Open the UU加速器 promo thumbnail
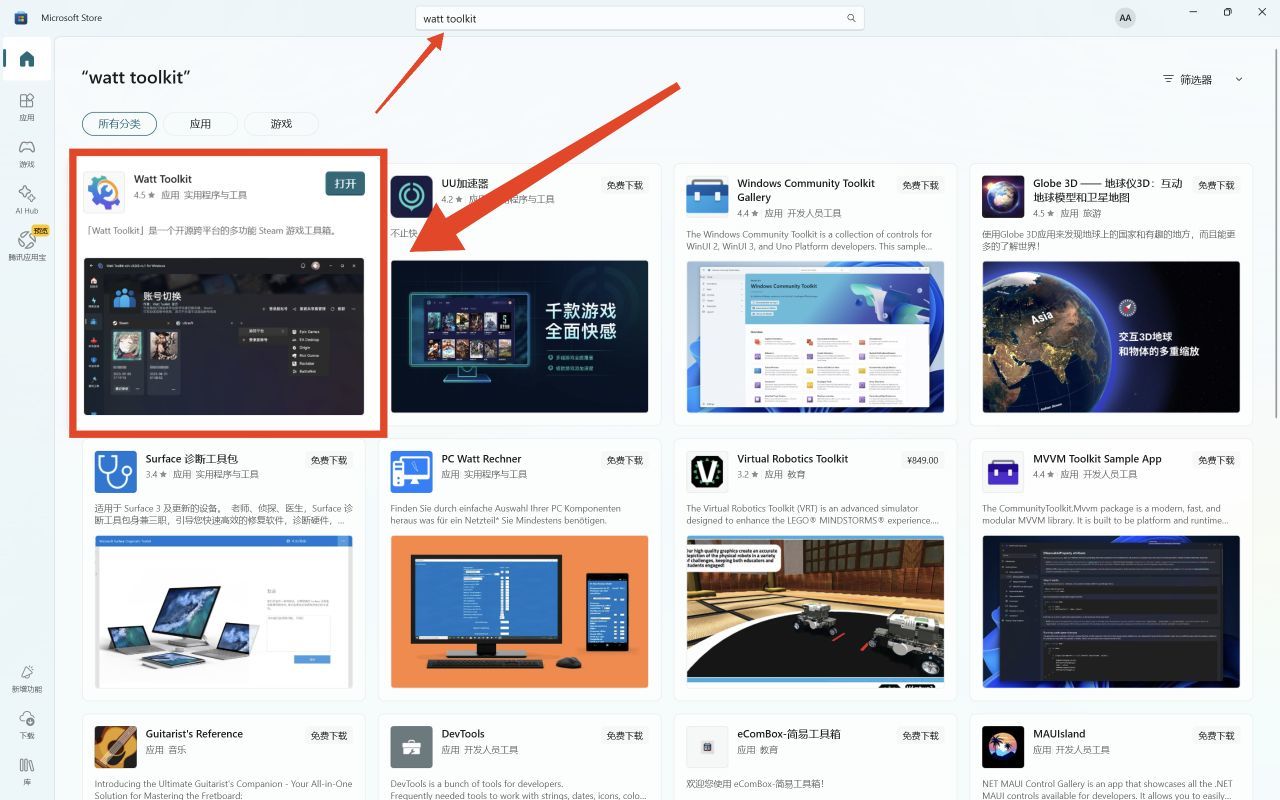Screen dimensions: 1280x800 tap(519, 336)
